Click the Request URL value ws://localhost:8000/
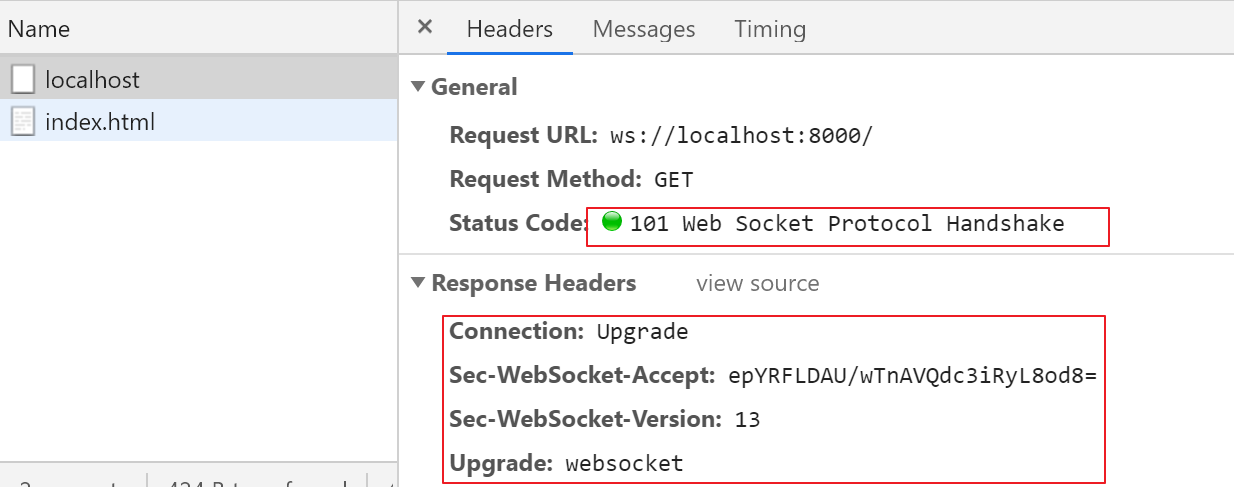Viewport: 1234px width, 487px height. 741,136
